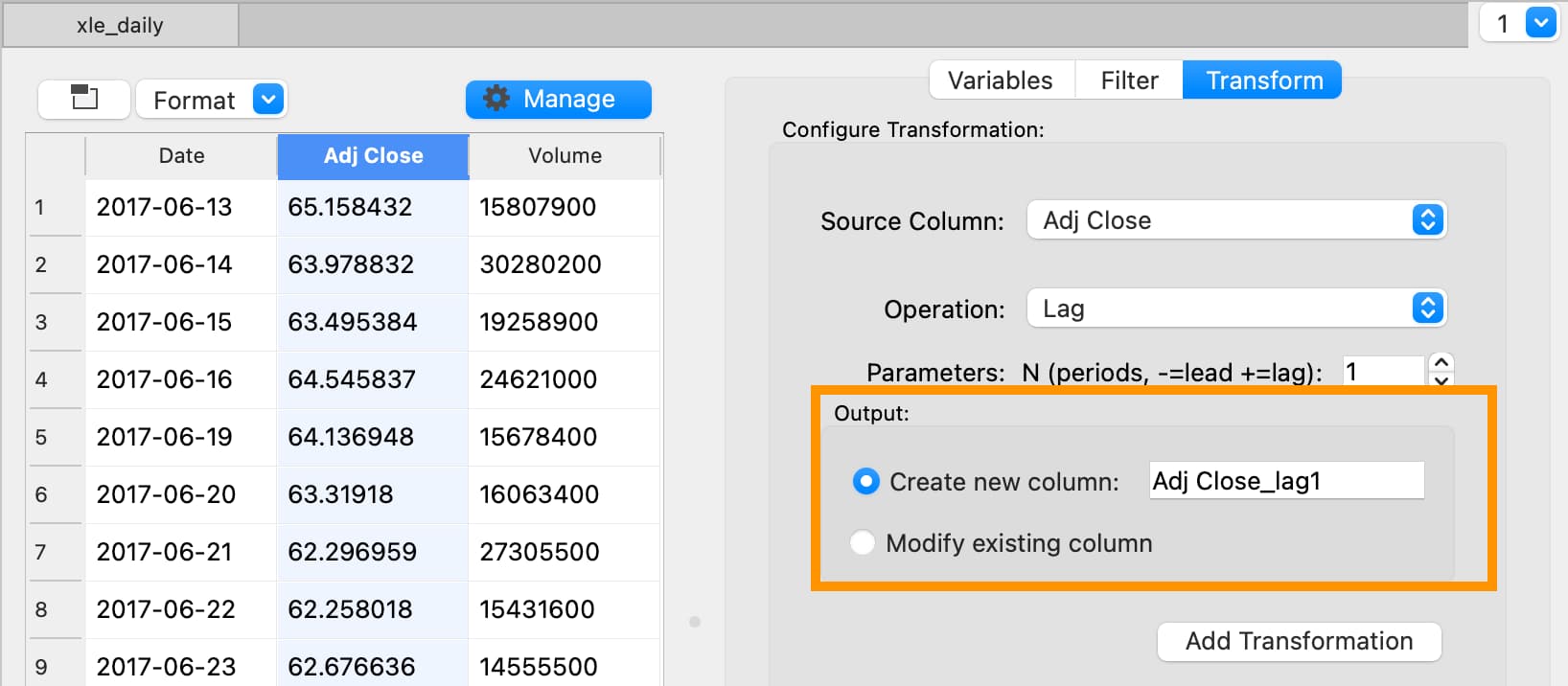Viewport: 1568px width, 686px height.
Task: Select Create new column radio button
Action: 865,481
